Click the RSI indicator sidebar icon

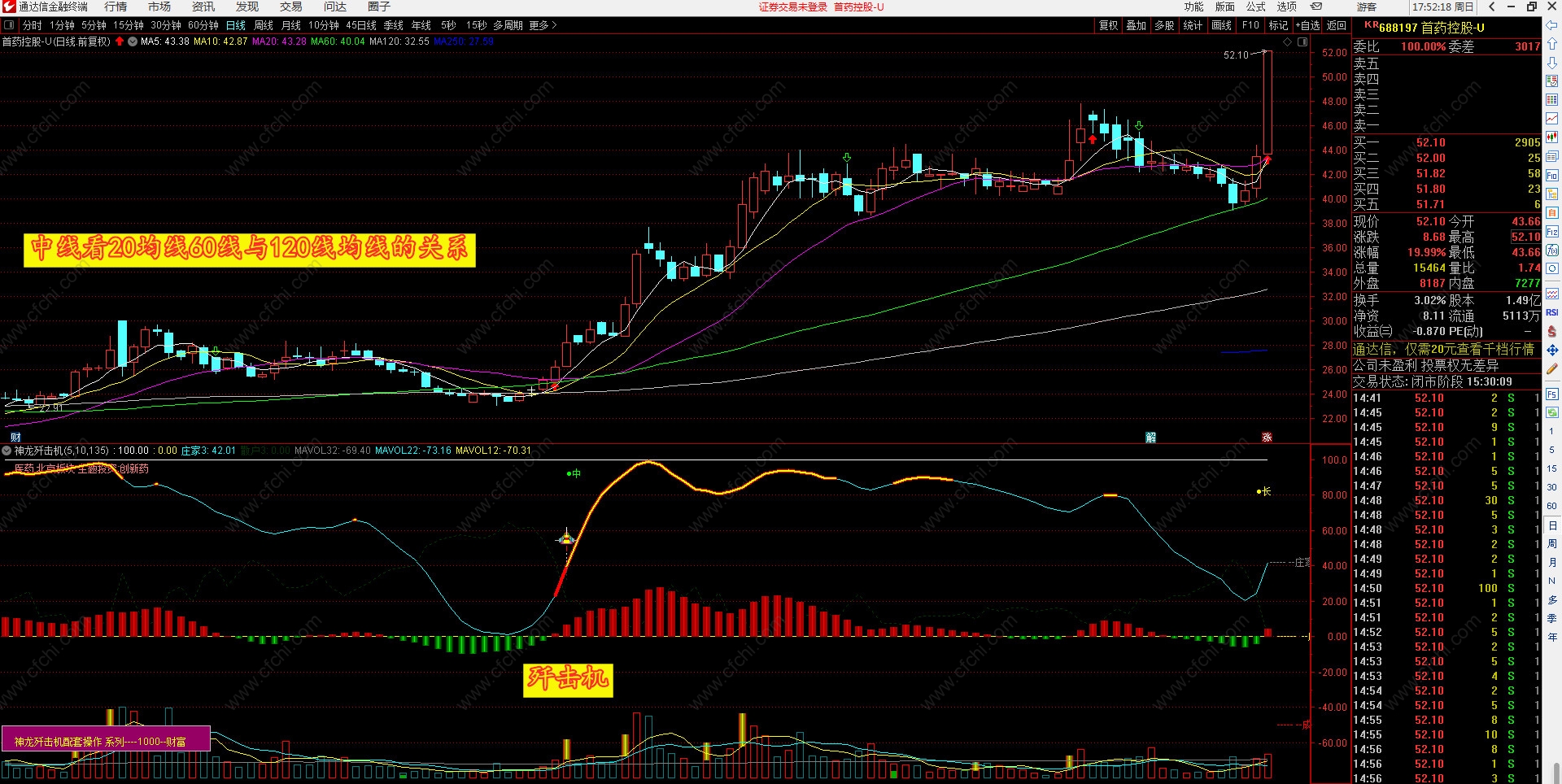click(1552, 312)
